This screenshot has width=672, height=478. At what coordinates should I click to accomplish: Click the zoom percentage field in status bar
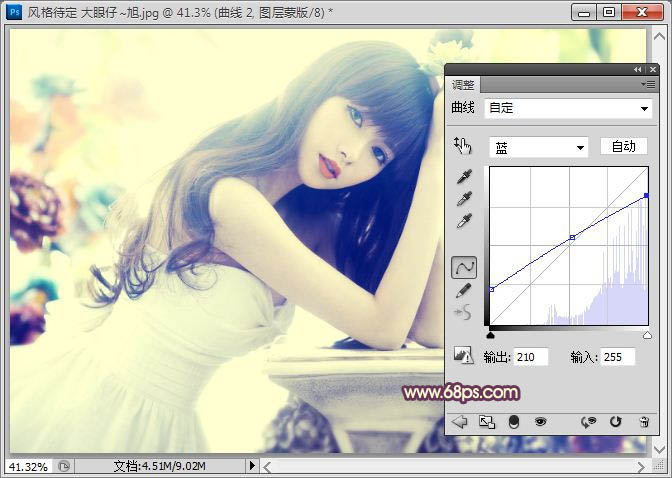(x=27, y=466)
